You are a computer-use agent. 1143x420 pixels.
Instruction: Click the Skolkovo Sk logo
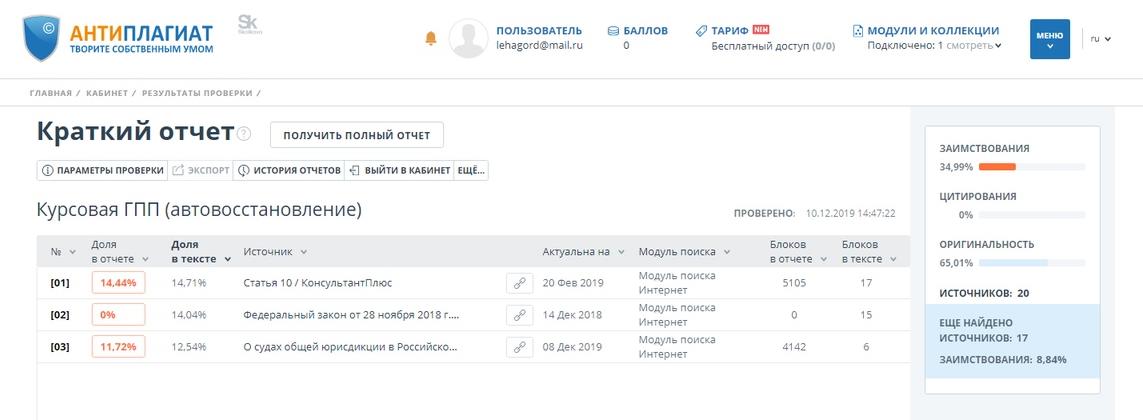[249, 24]
